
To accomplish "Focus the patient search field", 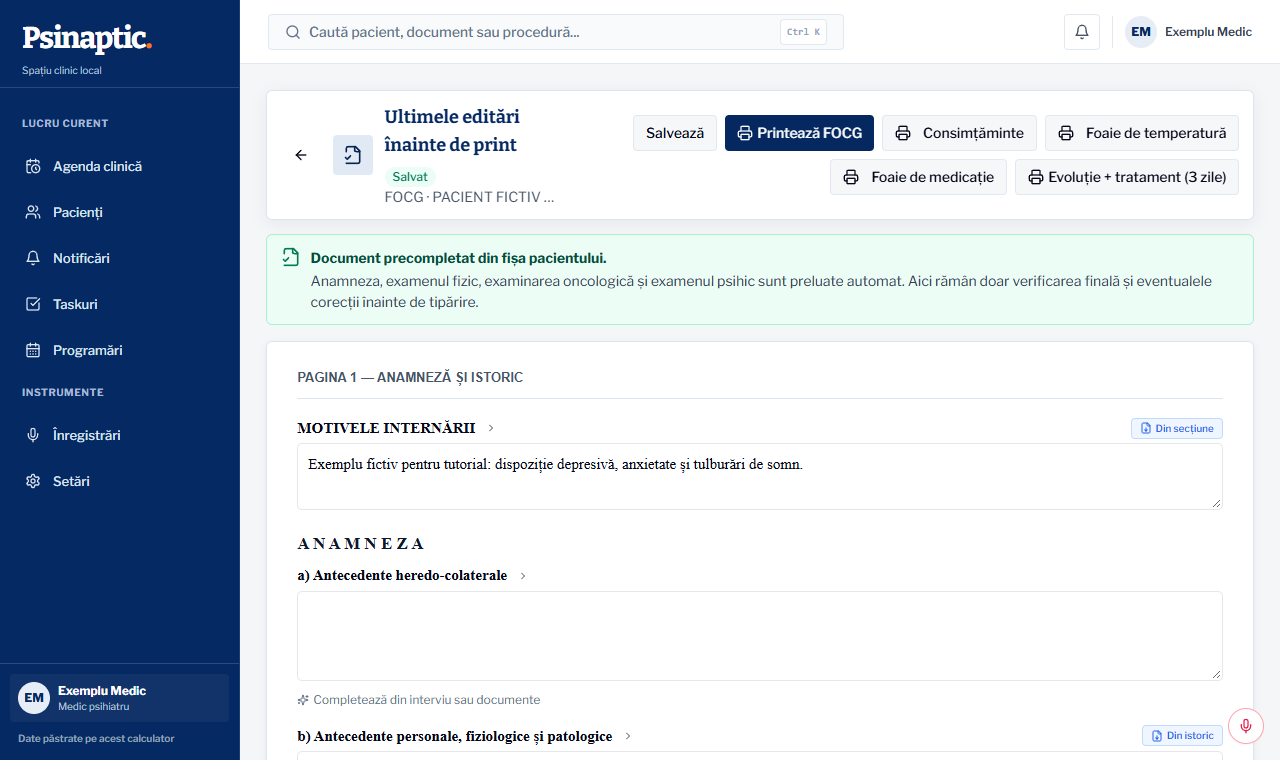I will coord(556,32).
